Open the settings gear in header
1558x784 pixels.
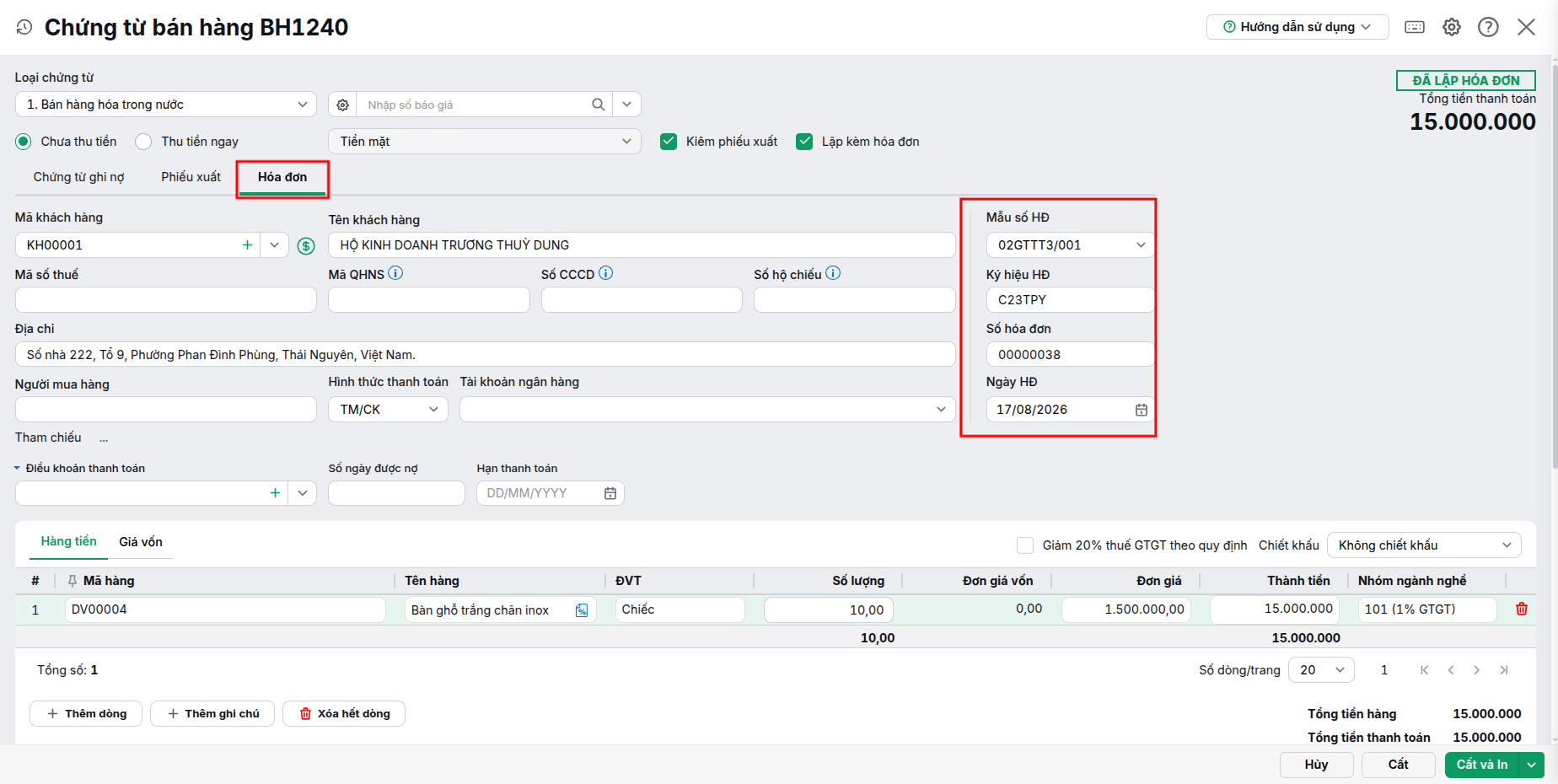tap(1452, 27)
